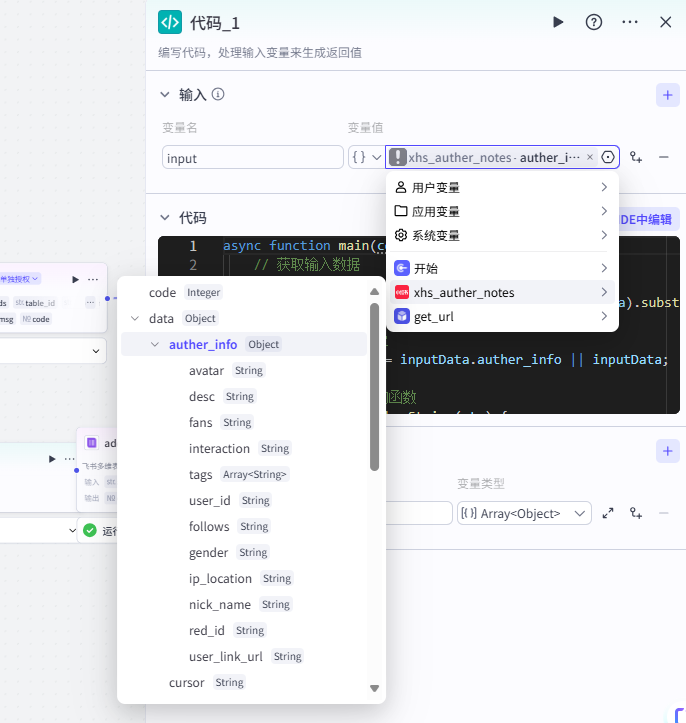The image size is (686, 723).
Task: Open help for the code node
Action: [x=593, y=22]
